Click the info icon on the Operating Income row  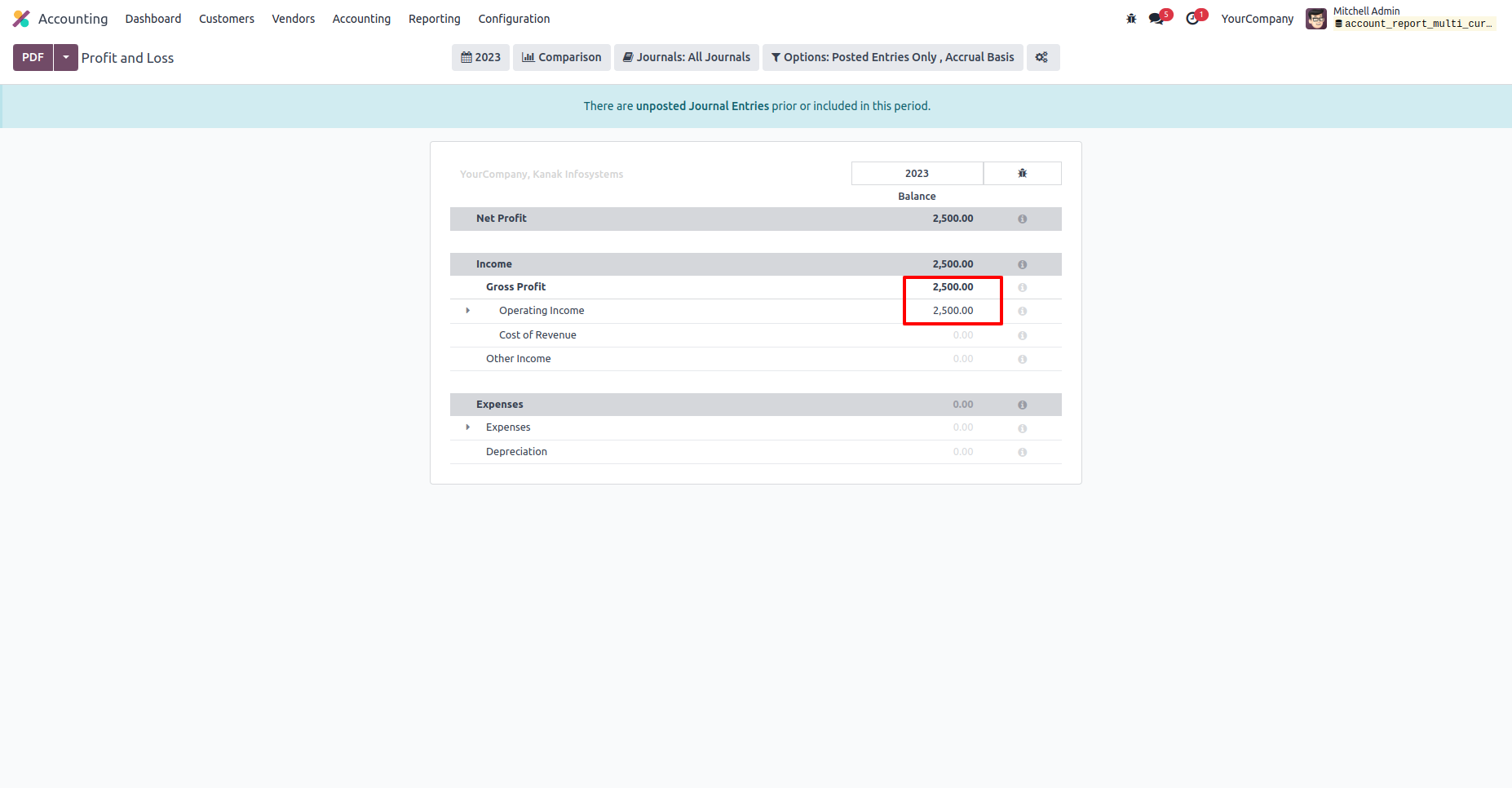[1022, 311]
